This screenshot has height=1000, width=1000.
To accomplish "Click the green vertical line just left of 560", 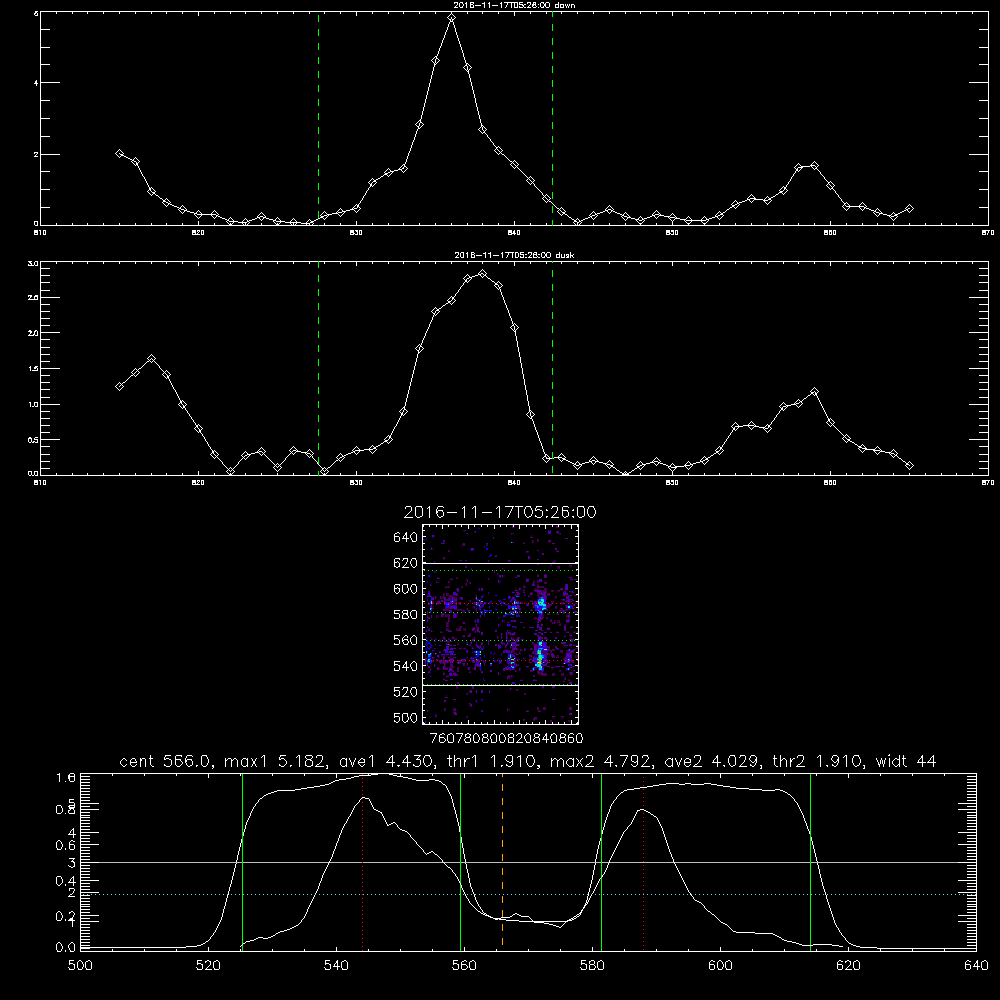I will pyautogui.click(x=460, y=860).
